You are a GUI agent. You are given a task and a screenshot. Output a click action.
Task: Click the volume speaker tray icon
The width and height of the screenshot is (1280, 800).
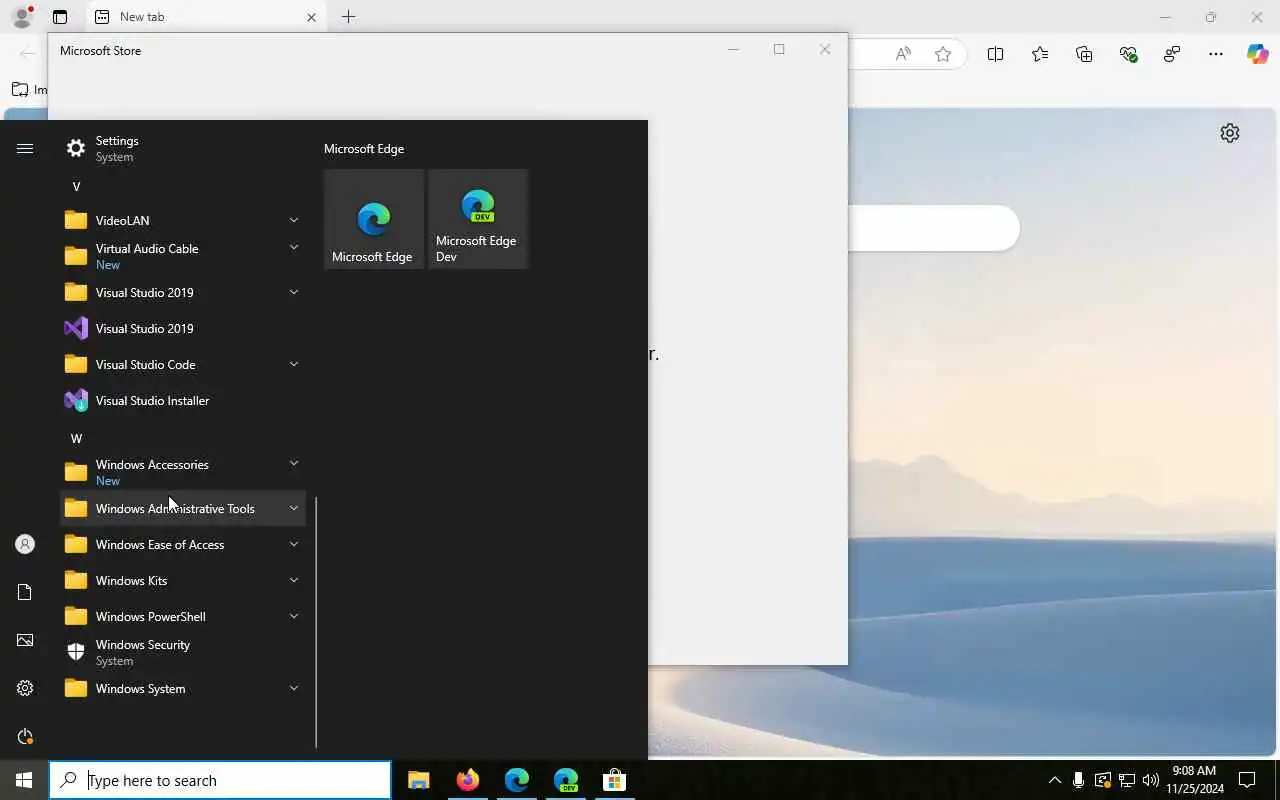pos(1150,780)
